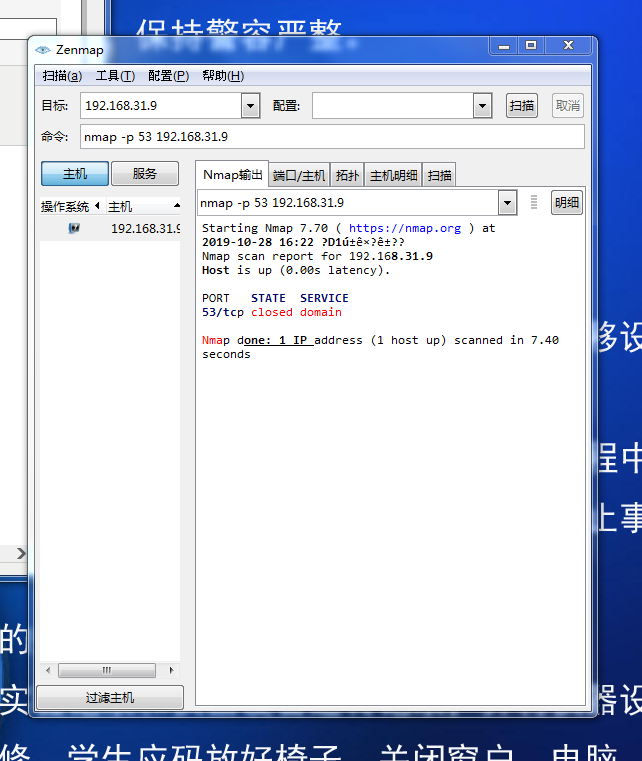Screen dimensions: 642x761
Task: Click the 目标 field containing 192.168.31.9
Action: [x=161, y=106]
